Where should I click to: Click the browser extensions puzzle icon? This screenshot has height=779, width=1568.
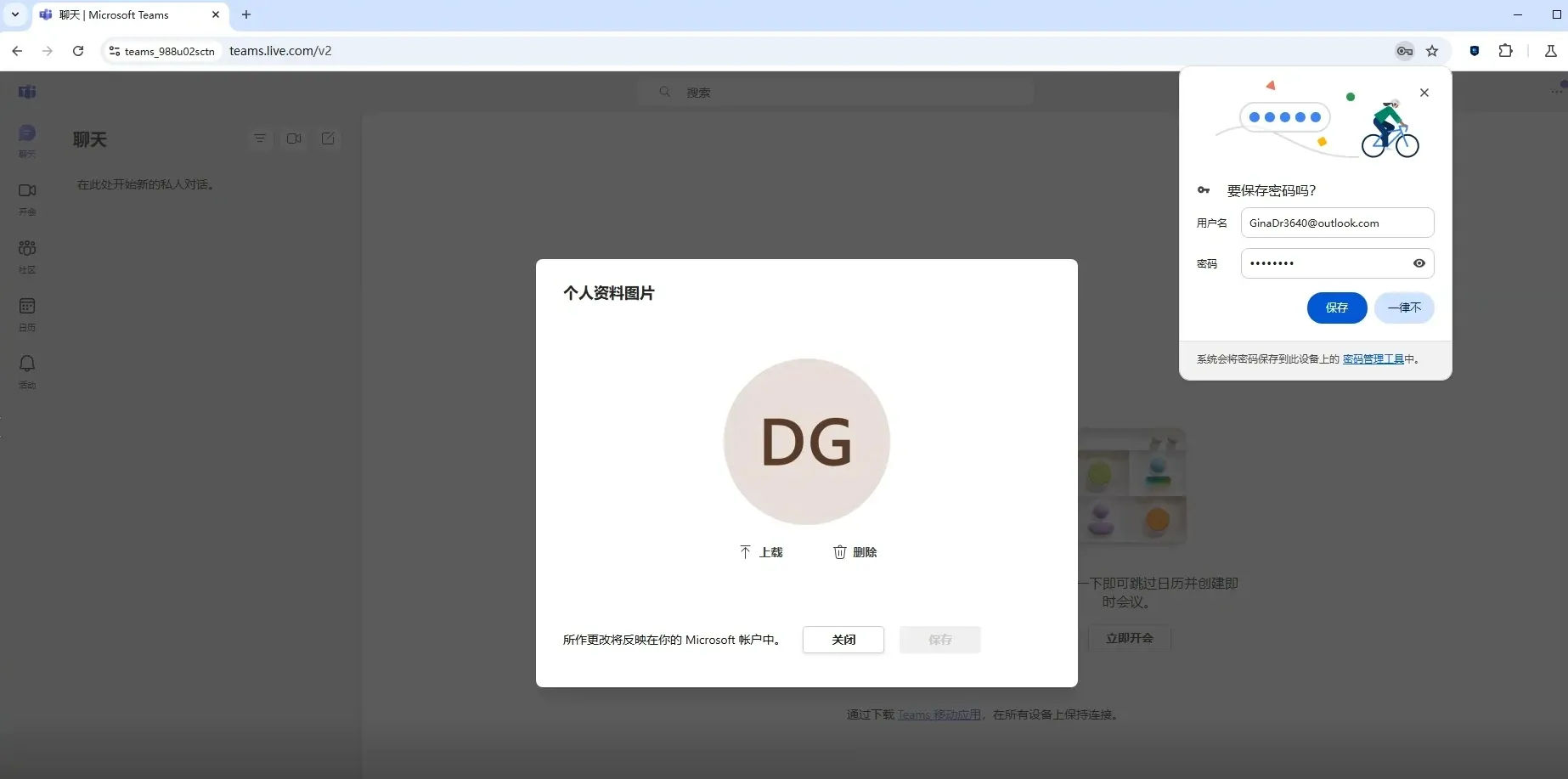tap(1506, 51)
